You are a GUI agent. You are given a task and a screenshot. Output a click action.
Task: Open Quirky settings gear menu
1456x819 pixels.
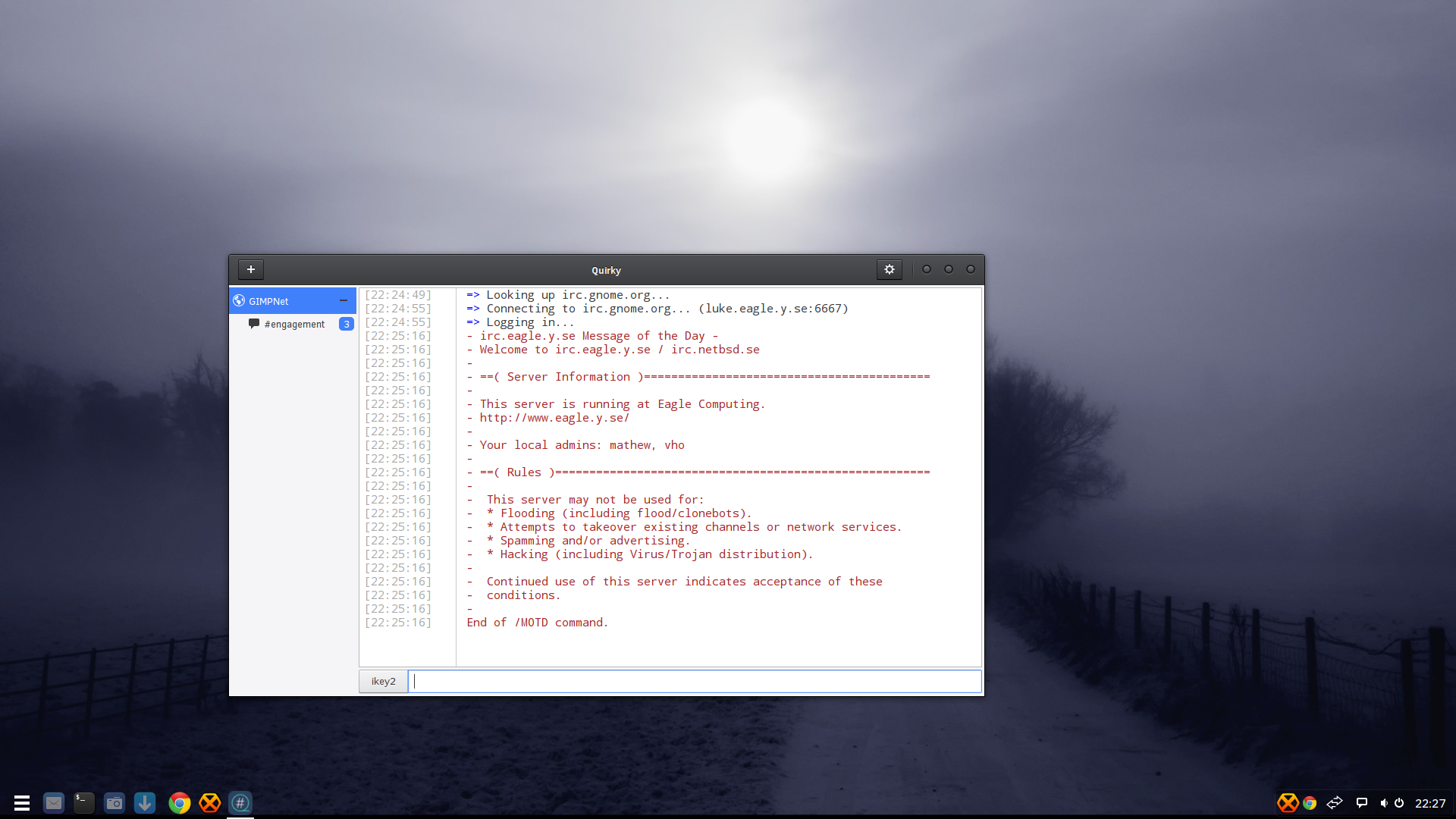[x=890, y=269]
